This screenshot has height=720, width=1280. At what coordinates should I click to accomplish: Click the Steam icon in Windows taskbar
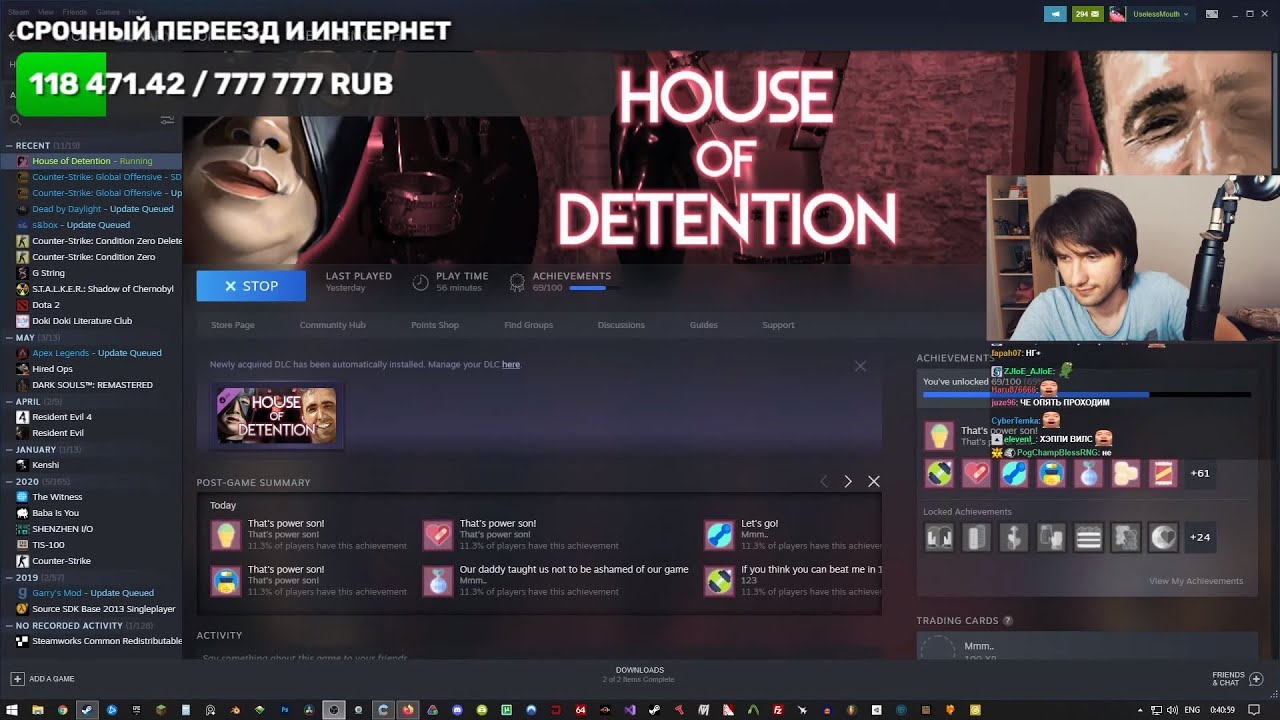(x=87, y=710)
